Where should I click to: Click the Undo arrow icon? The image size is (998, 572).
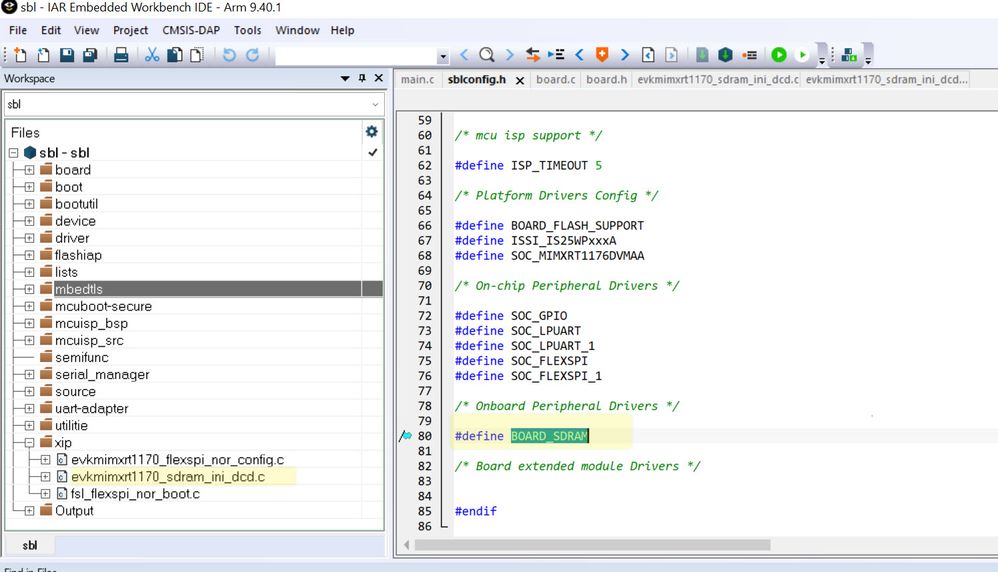tap(229, 55)
